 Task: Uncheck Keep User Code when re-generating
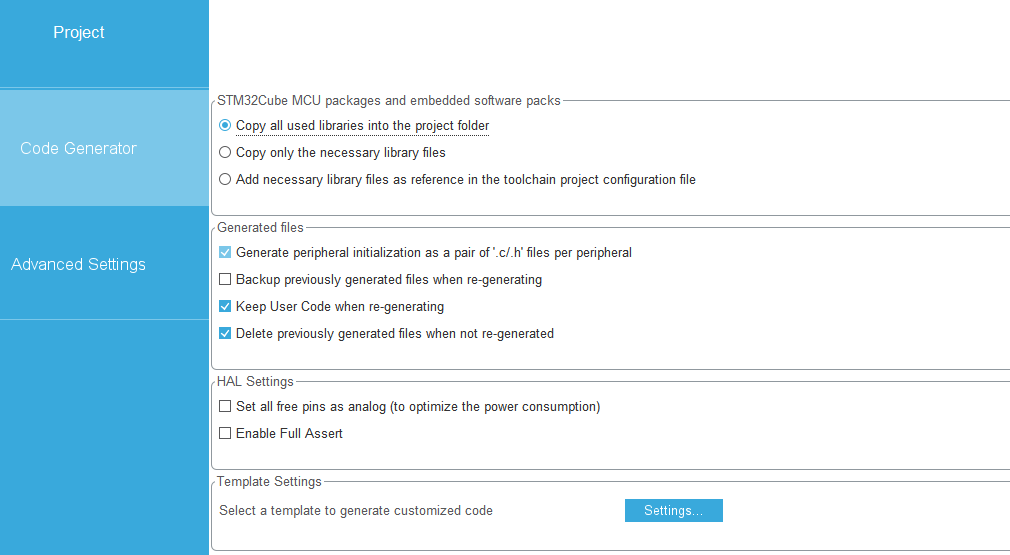(x=225, y=307)
